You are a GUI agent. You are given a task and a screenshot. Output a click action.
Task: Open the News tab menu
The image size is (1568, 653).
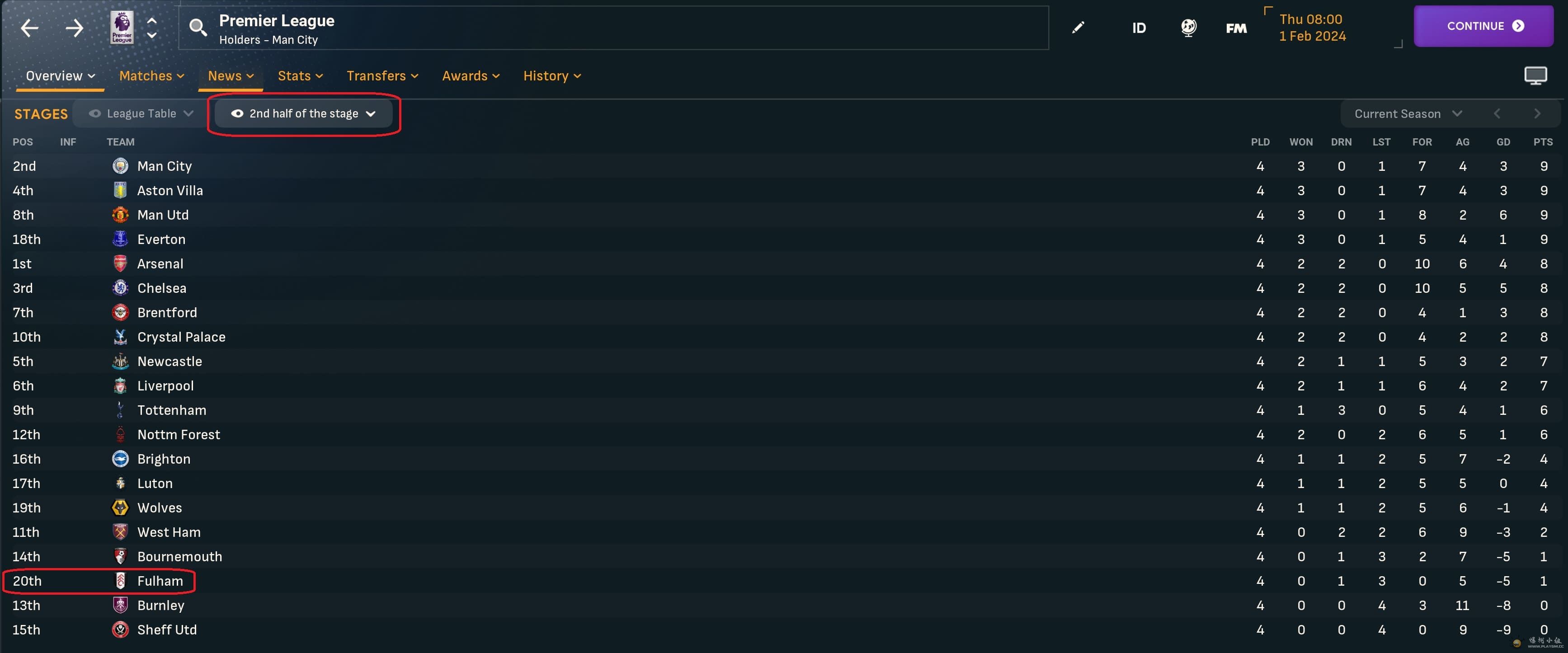tap(231, 76)
